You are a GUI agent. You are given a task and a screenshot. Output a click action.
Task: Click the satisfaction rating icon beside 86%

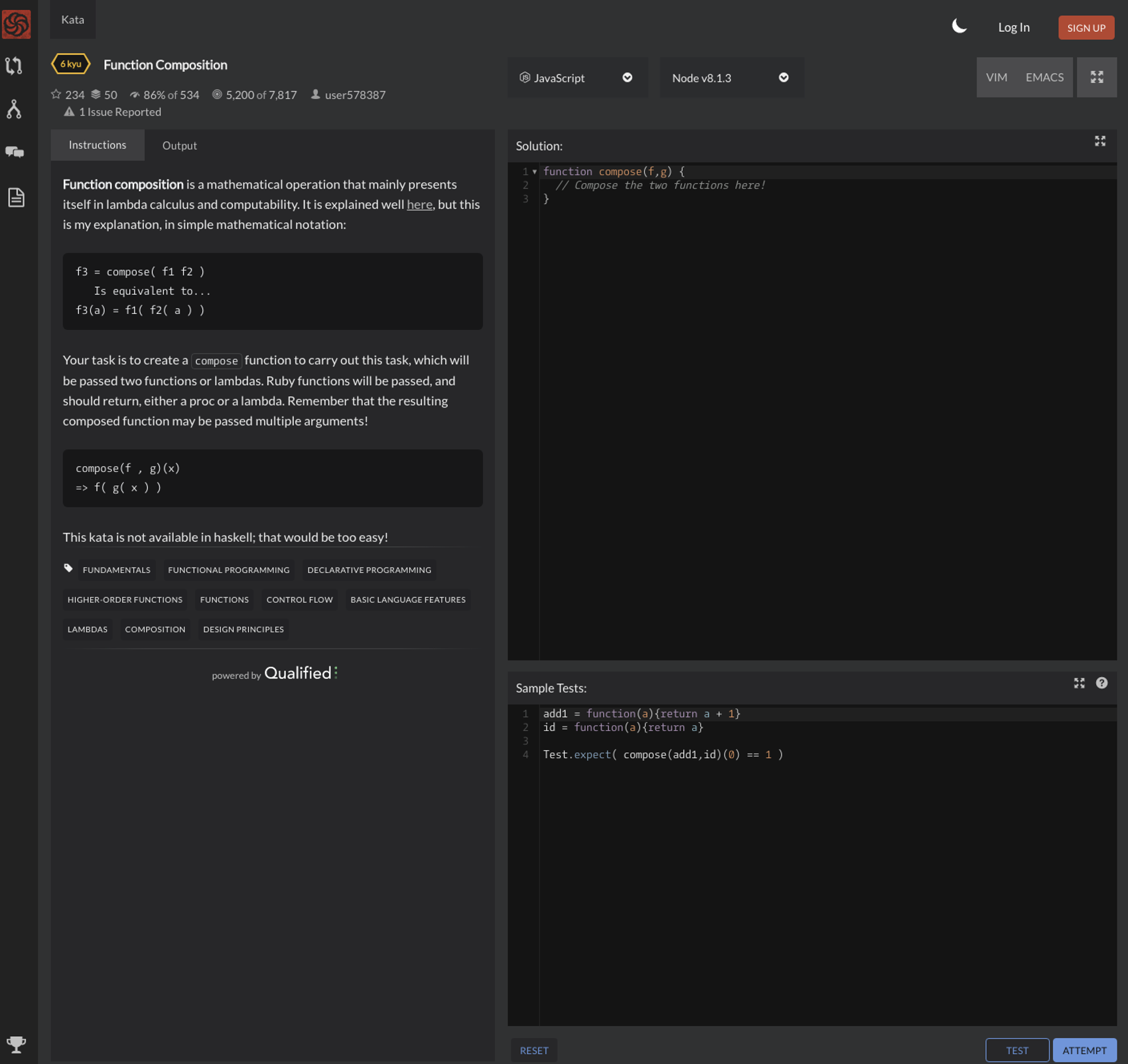tap(135, 94)
